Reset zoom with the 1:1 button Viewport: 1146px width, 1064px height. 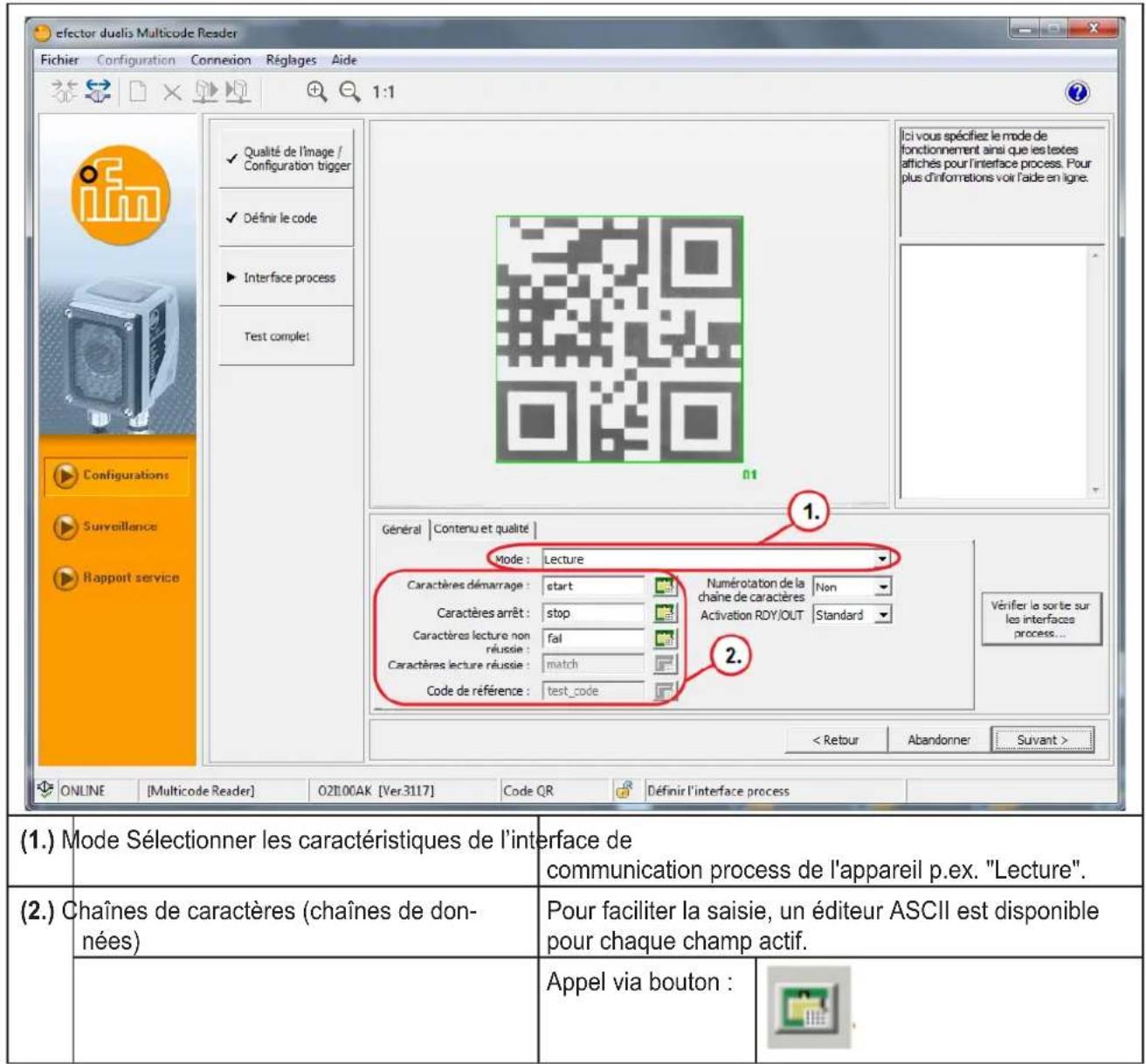[383, 92]
